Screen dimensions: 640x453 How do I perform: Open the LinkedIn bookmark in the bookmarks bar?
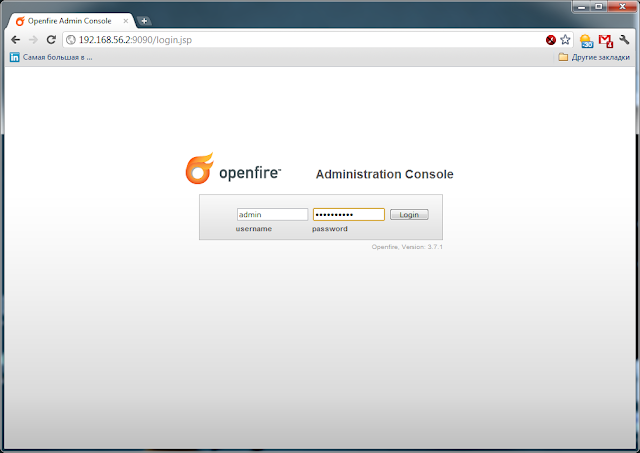click(51, 57)
